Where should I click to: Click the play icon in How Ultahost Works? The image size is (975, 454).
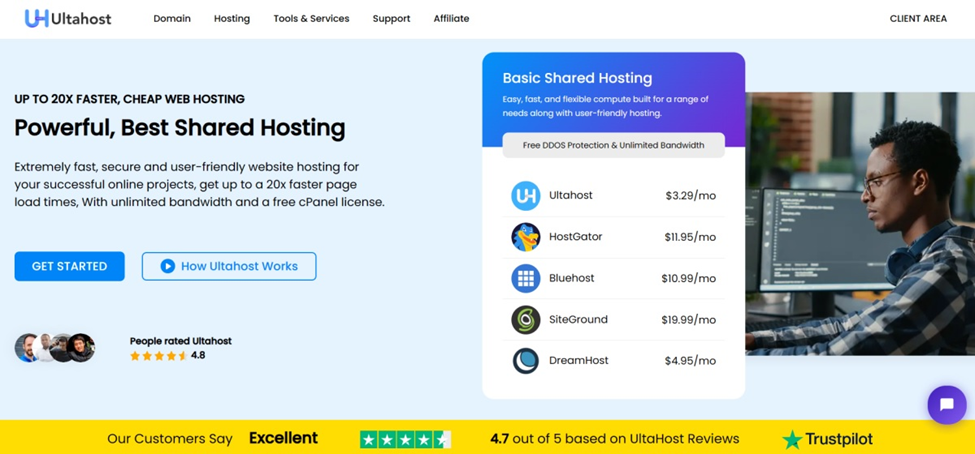167,266
